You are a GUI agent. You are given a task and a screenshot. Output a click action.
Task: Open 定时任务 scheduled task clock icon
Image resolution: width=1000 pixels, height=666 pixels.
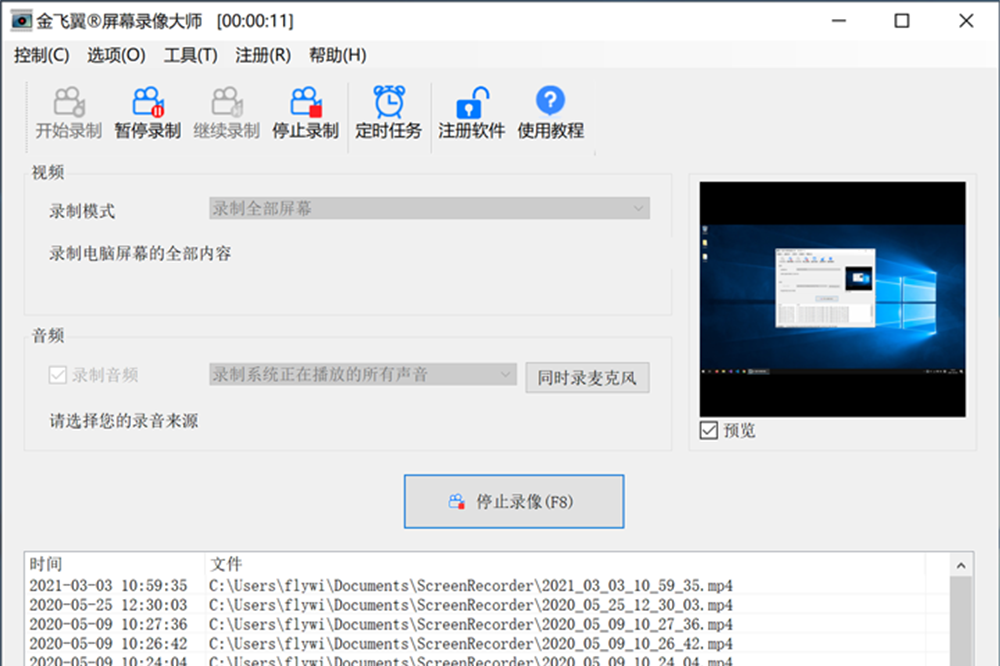point(388,102)
